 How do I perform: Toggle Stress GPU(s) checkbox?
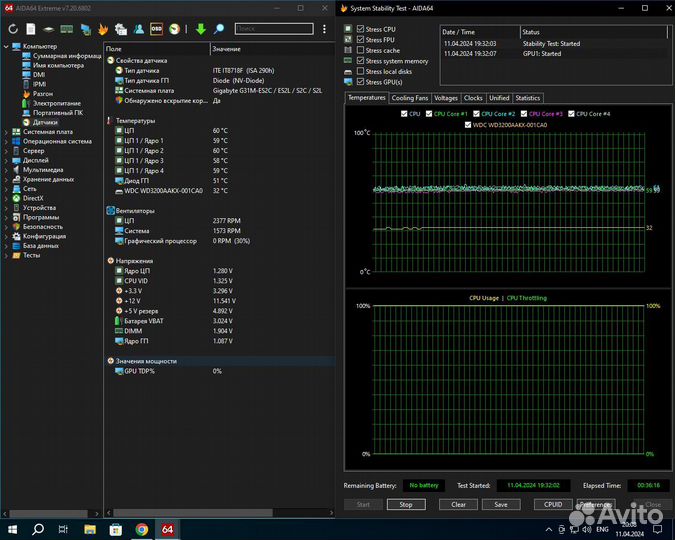coord(360,82)
